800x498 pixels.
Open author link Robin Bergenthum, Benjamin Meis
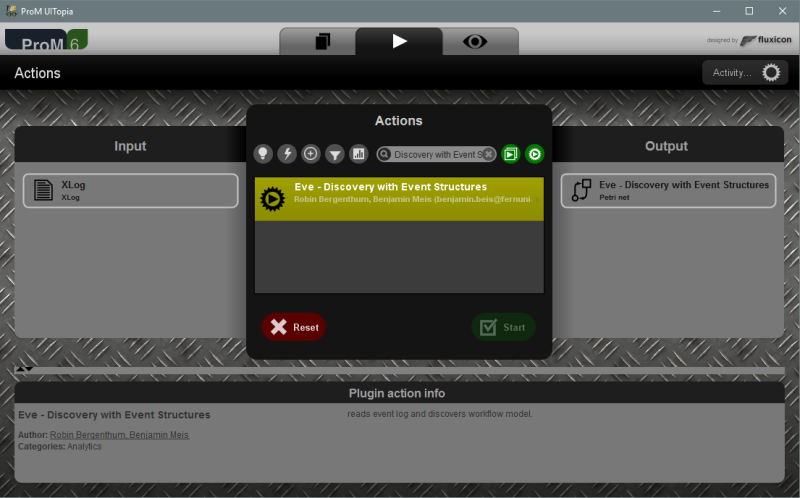pyautogui.click(x=119, y=435)
